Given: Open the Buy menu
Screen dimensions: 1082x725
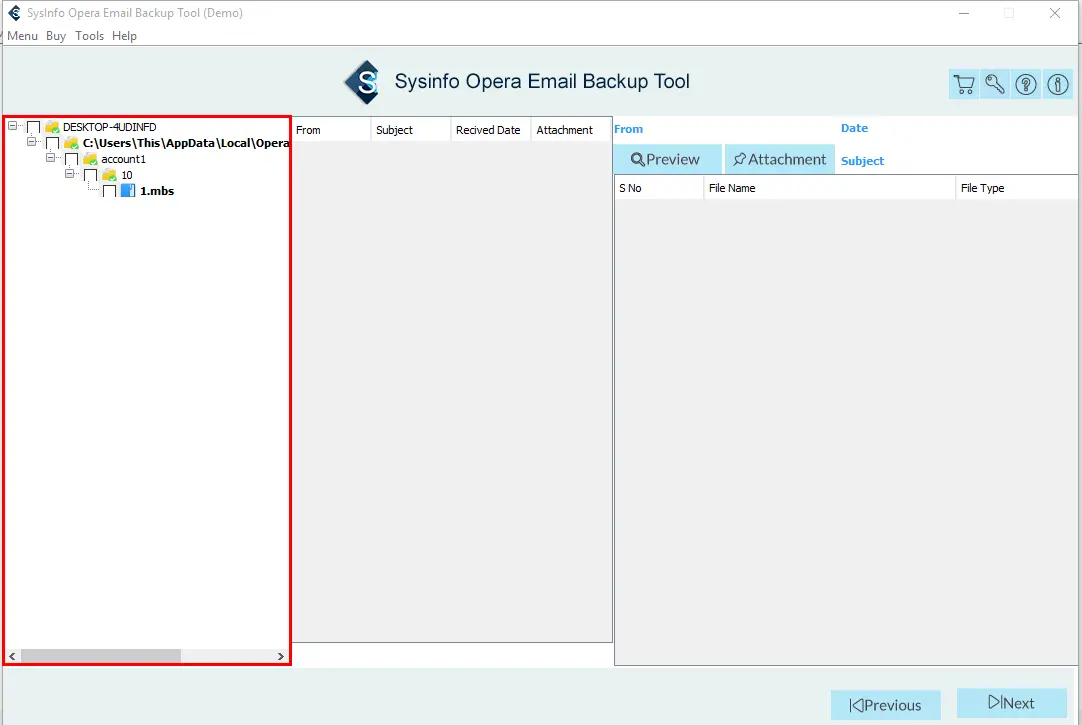Looking at the screenshot, I should click(56, 36).
